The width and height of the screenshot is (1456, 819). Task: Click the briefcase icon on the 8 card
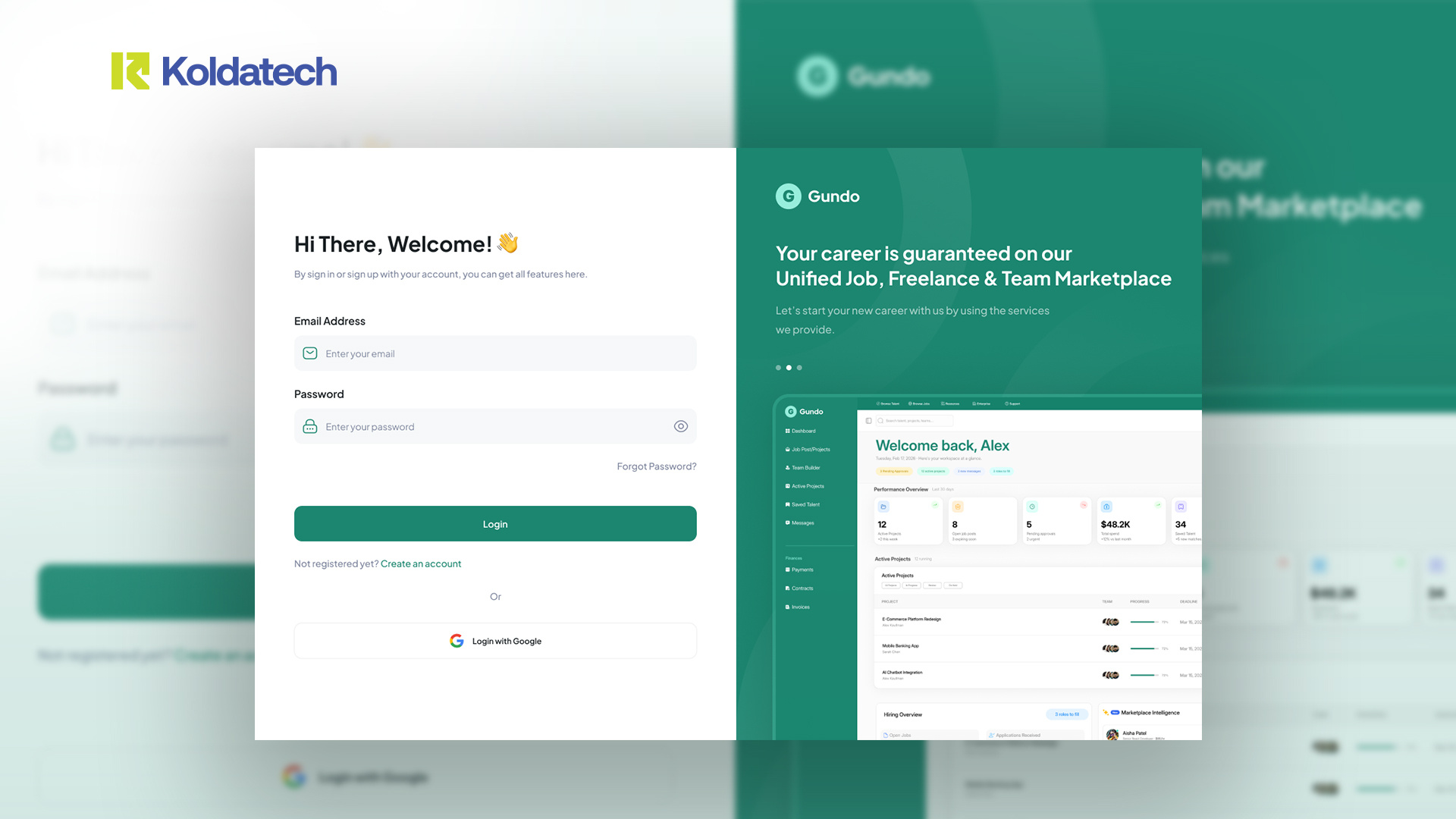pos(958,507)
